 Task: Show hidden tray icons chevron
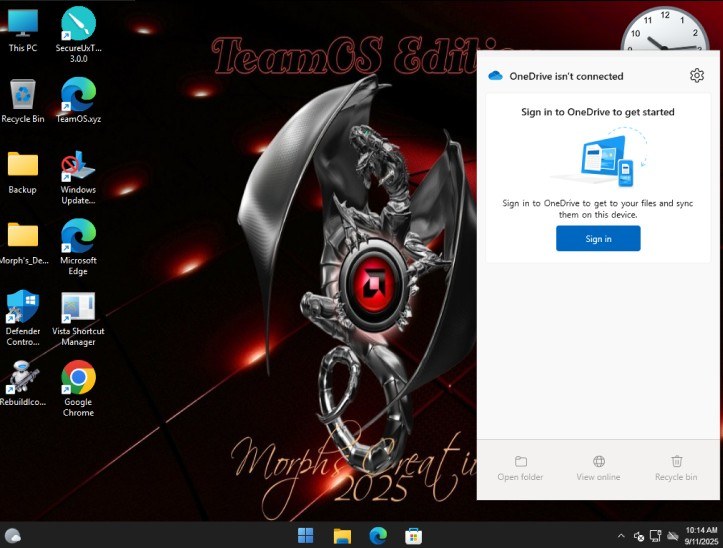coord(621,536)
